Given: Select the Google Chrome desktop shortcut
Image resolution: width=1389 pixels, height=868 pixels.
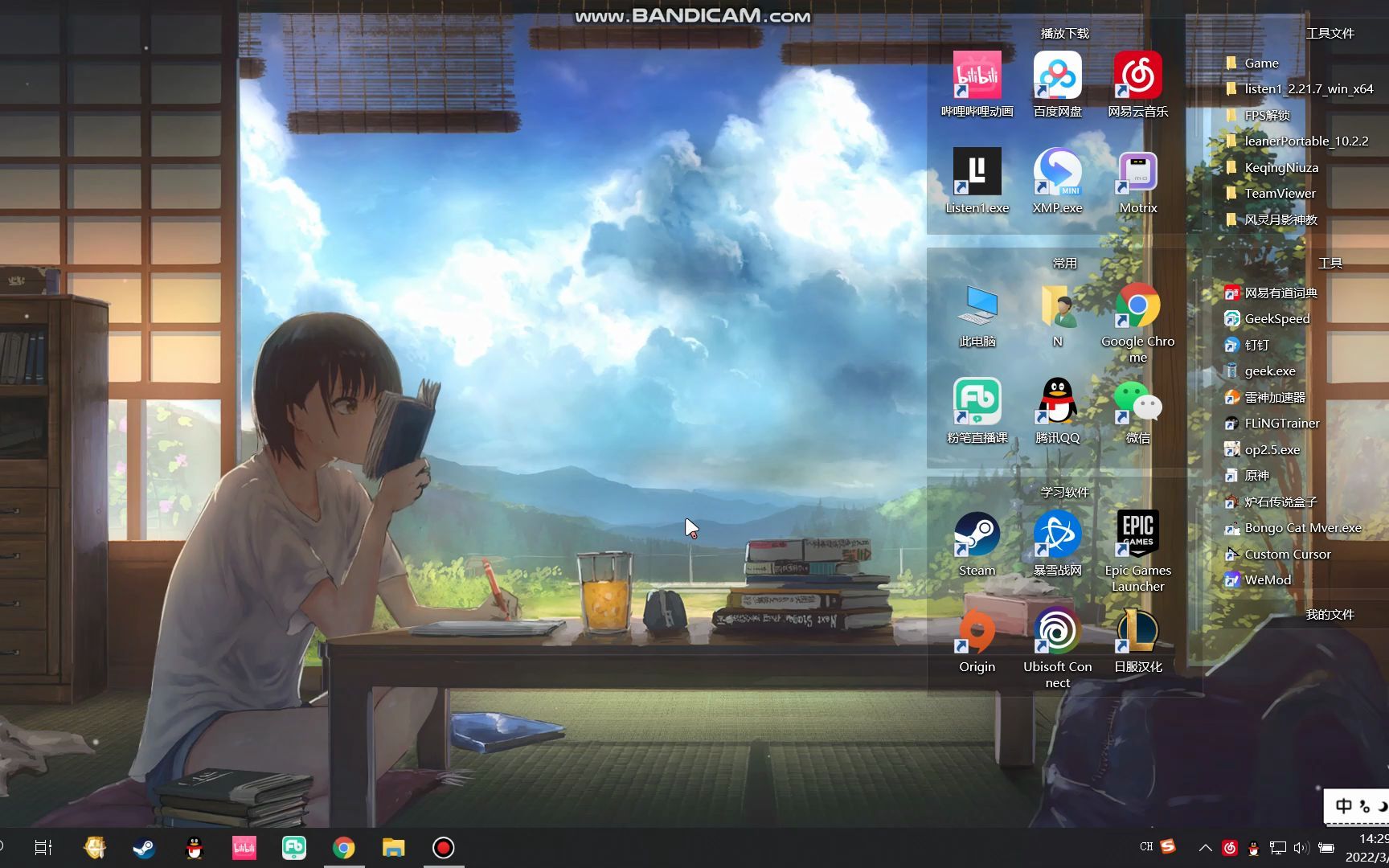Looking at the screenshot, I should [1137, 321].
